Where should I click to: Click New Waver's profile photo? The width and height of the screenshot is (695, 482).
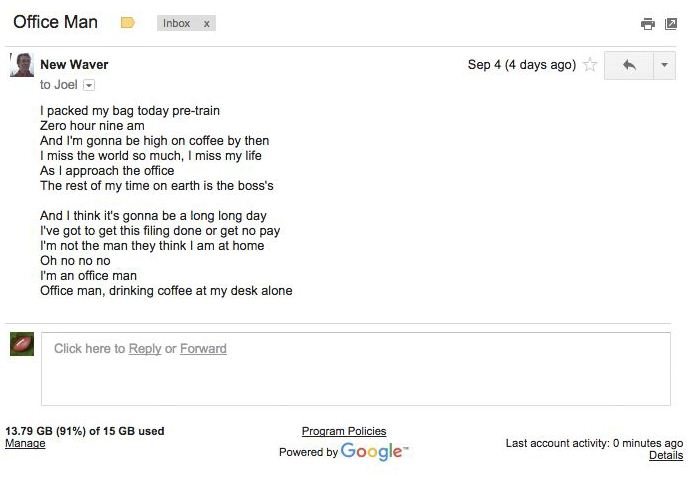pyautogui.click(x=22, y=65)
